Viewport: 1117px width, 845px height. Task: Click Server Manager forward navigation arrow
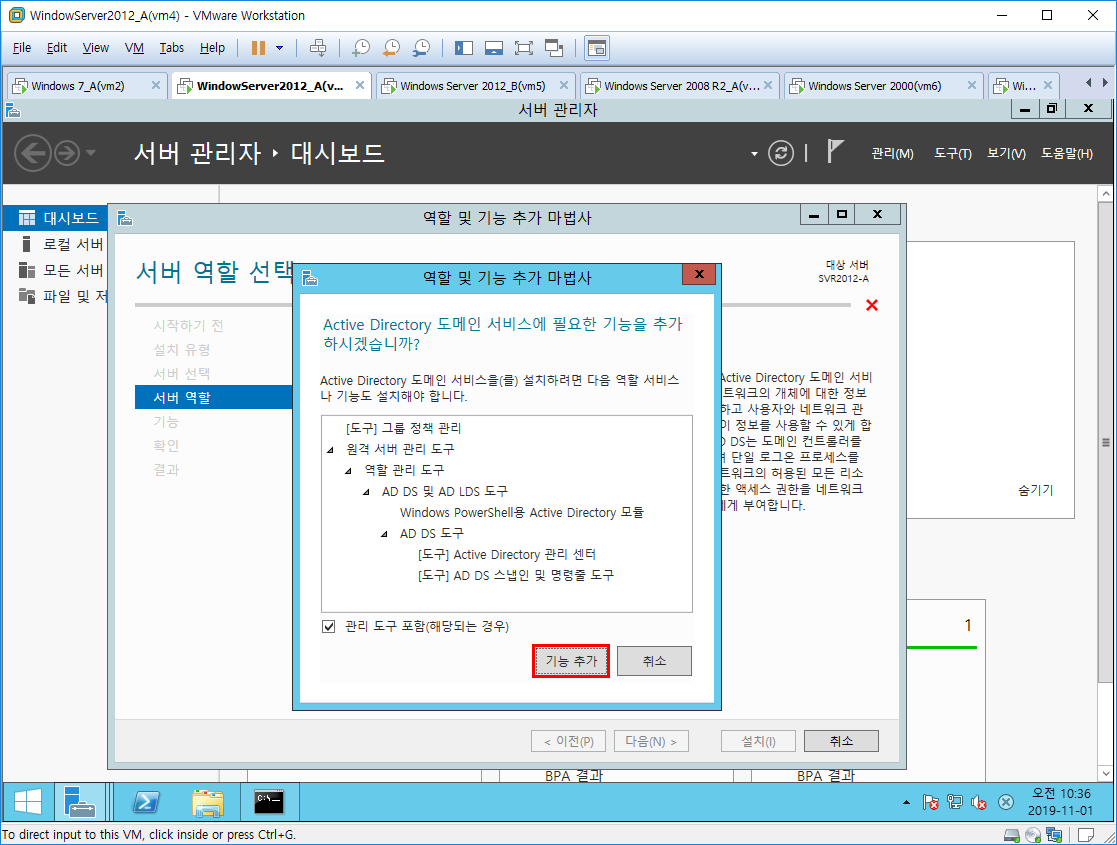pyautogui.click(x=67, y=153)
